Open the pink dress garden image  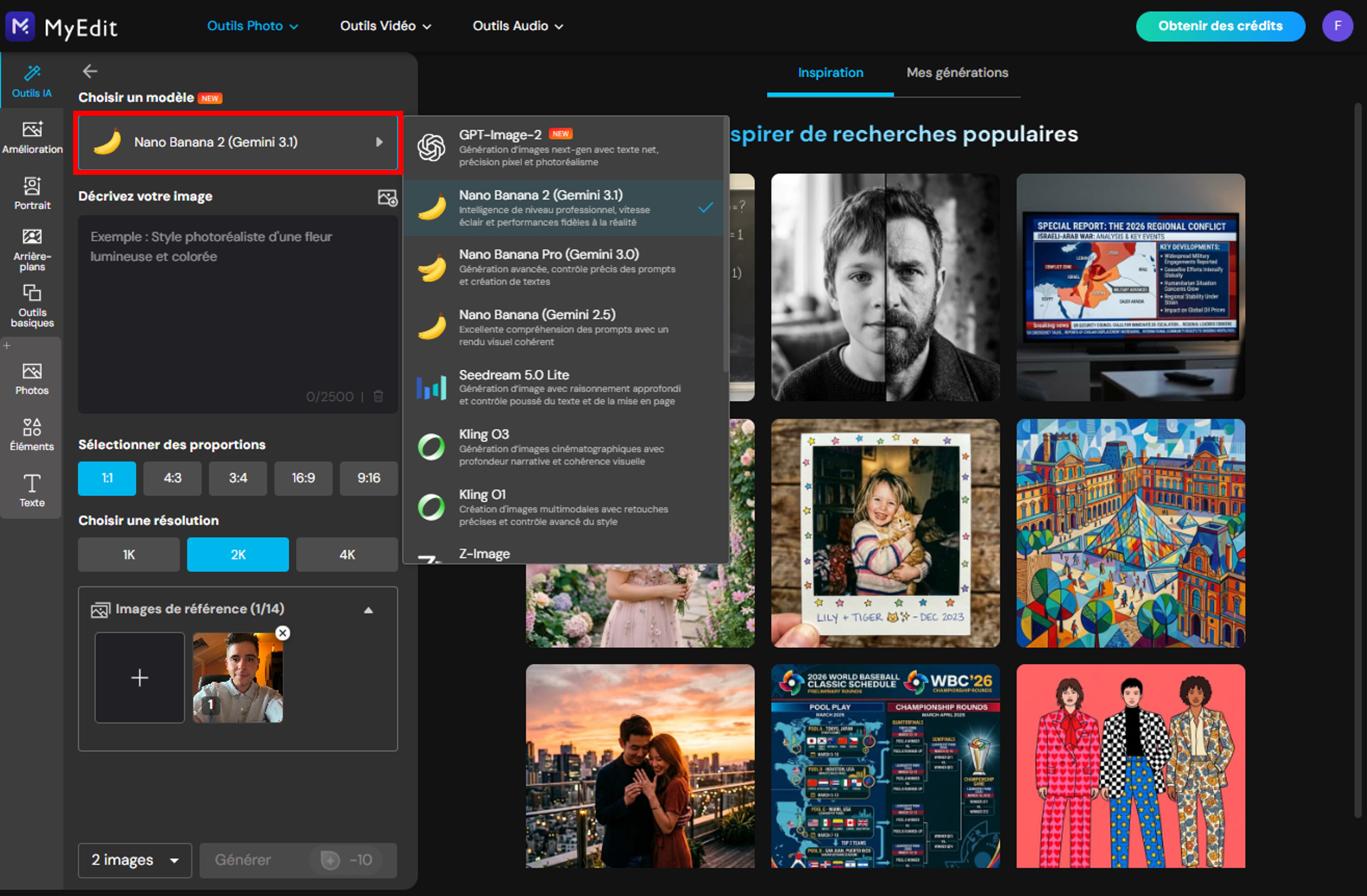(x=640, y=606)
